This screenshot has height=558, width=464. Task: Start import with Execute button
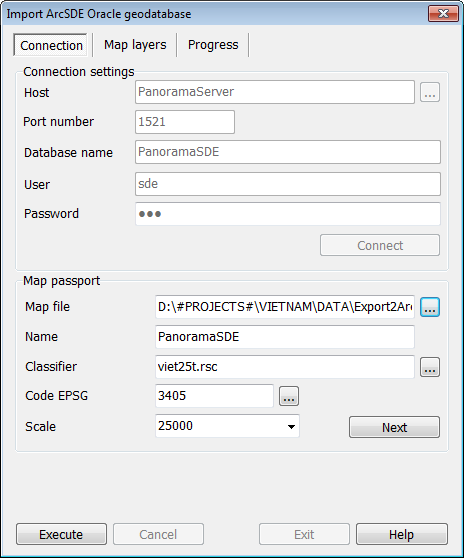61,534
